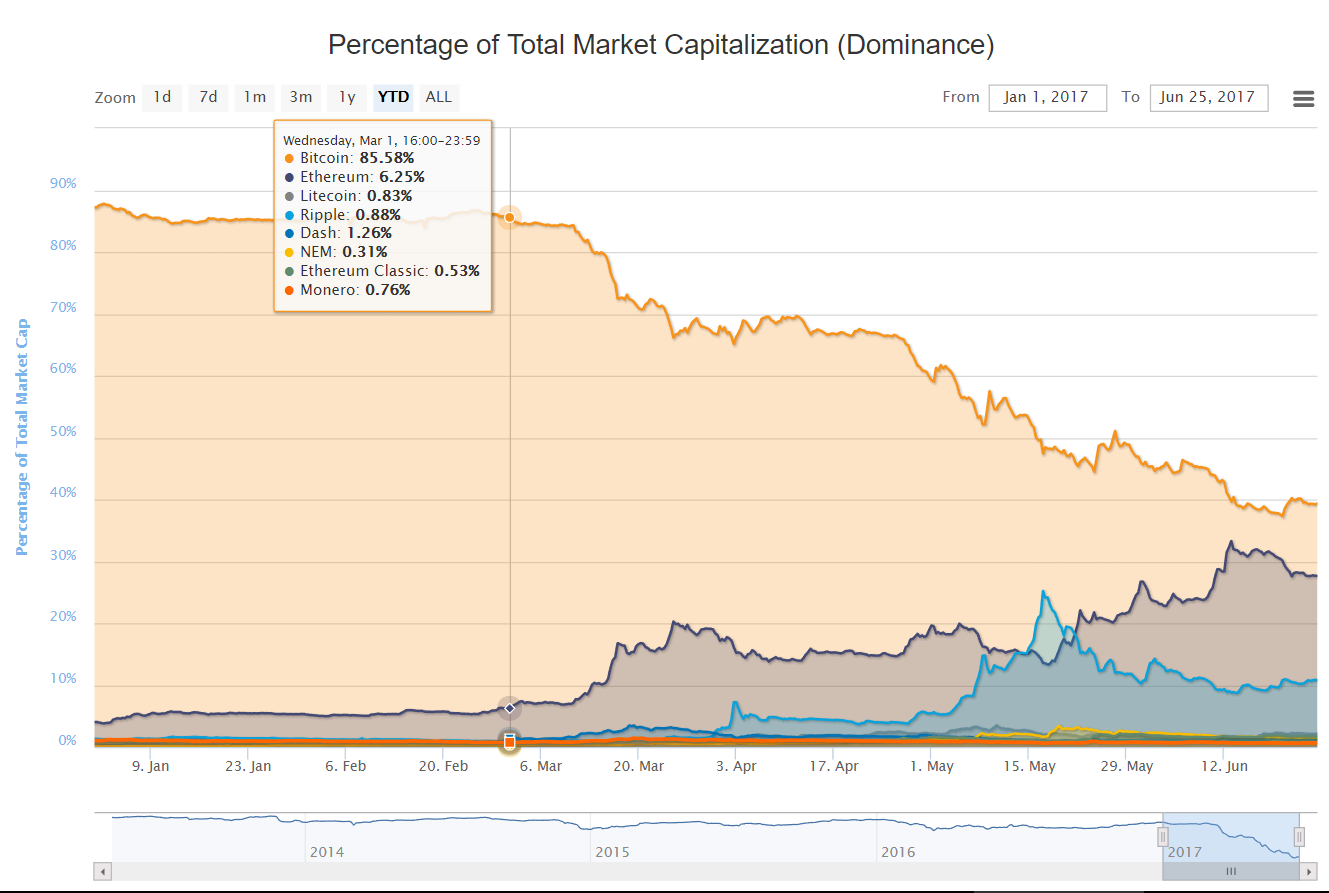Set zoom range to 3m
This screenshot has height=893, width=1329.
[x=301, y=97]
